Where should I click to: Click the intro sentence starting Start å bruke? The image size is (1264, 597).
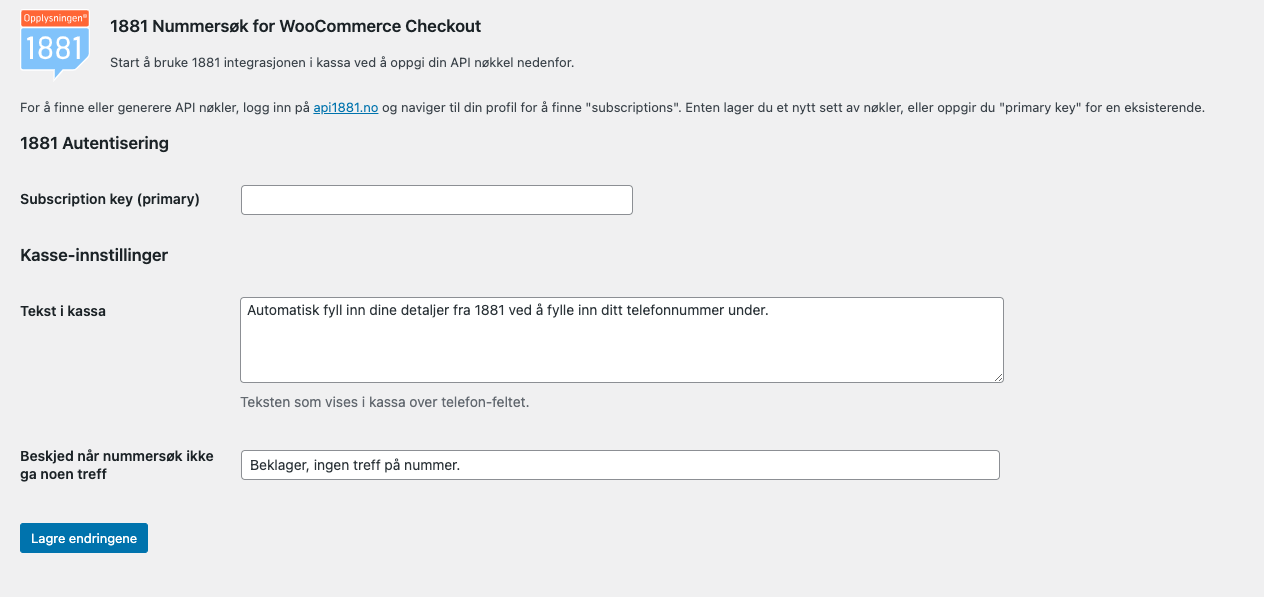click(x=342, y=62)
